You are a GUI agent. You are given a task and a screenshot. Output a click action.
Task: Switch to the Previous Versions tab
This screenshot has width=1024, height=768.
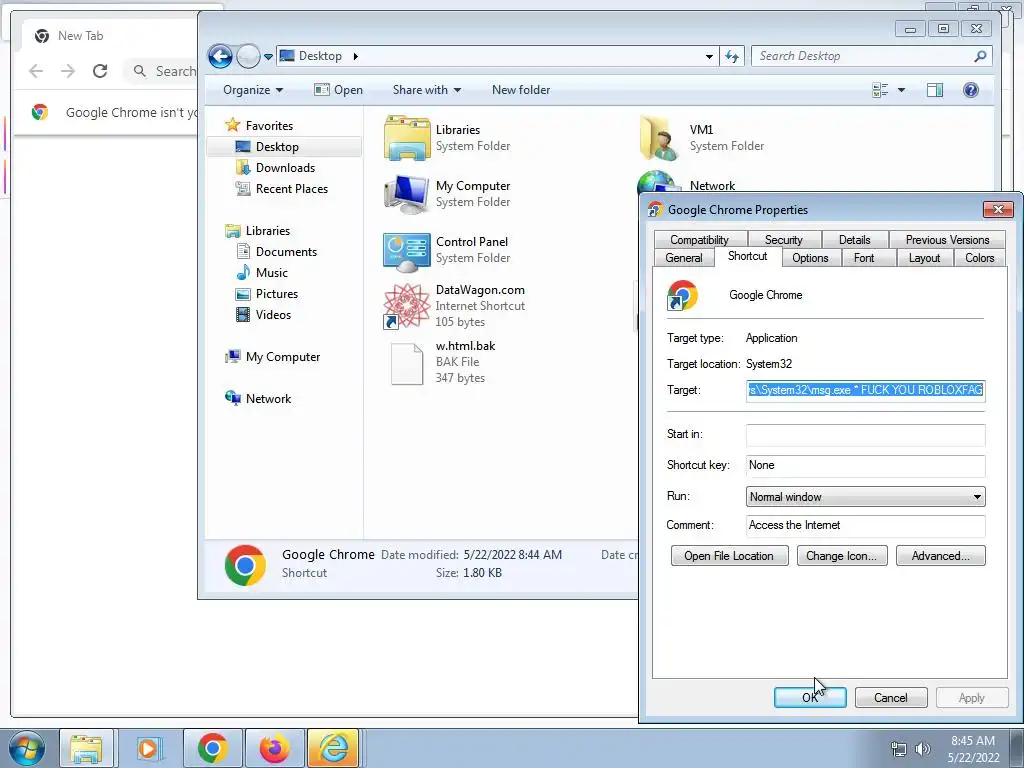pyautogui.click(x=947, y=240)
